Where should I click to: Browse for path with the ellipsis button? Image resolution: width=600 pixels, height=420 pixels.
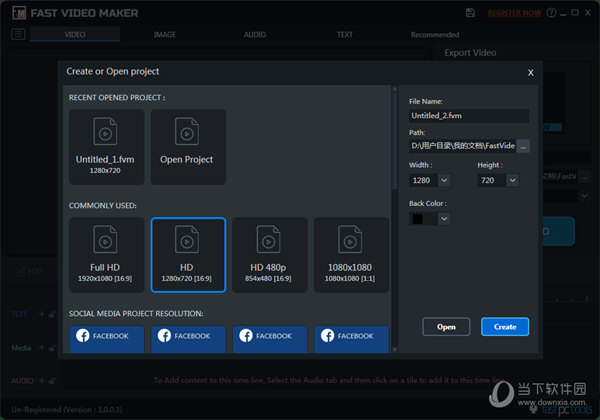(523, 146)
